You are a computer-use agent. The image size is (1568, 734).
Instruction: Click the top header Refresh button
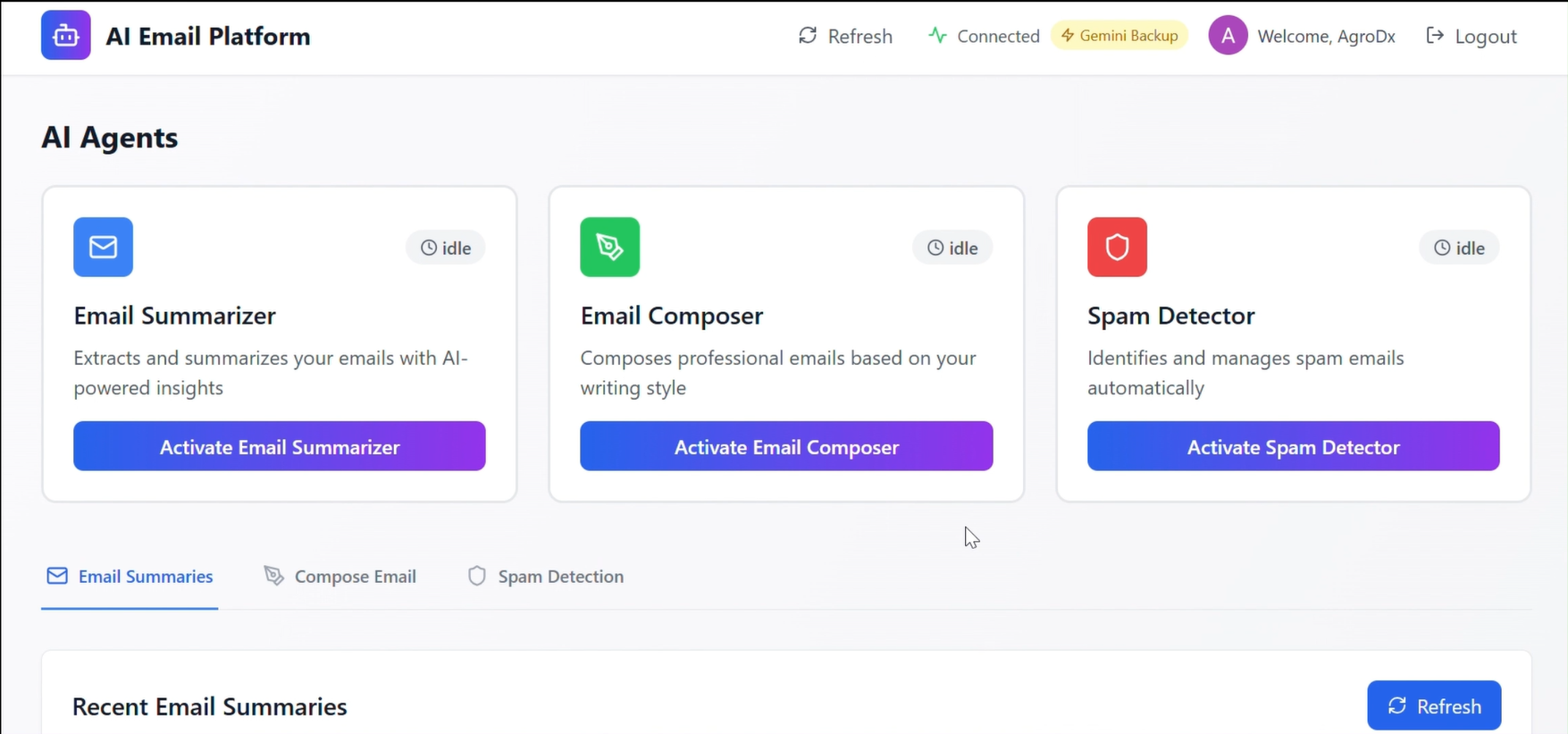845,36
